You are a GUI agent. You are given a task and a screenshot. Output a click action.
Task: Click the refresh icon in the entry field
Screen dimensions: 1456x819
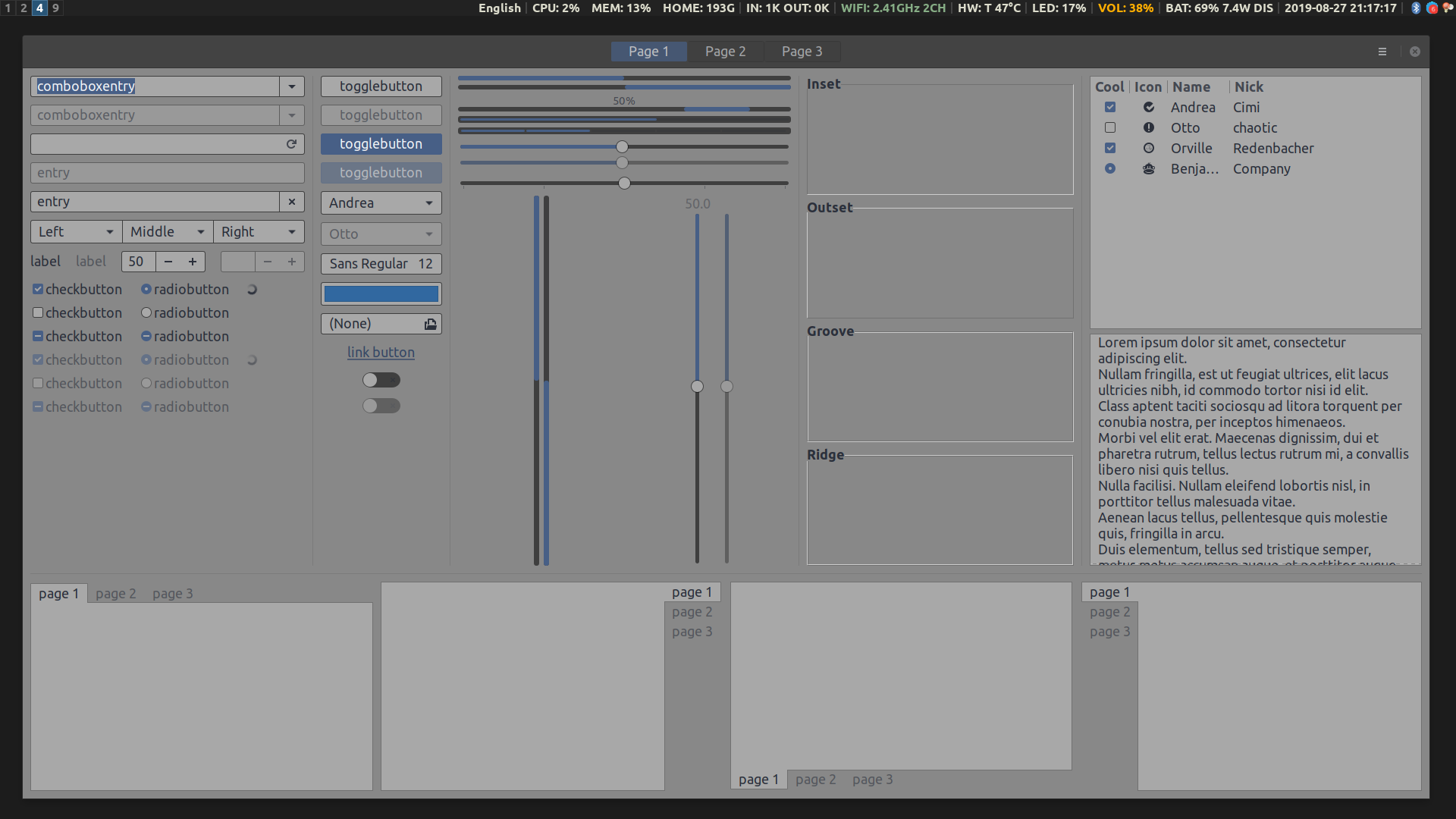pyautogui.click(x=291, y=144)
